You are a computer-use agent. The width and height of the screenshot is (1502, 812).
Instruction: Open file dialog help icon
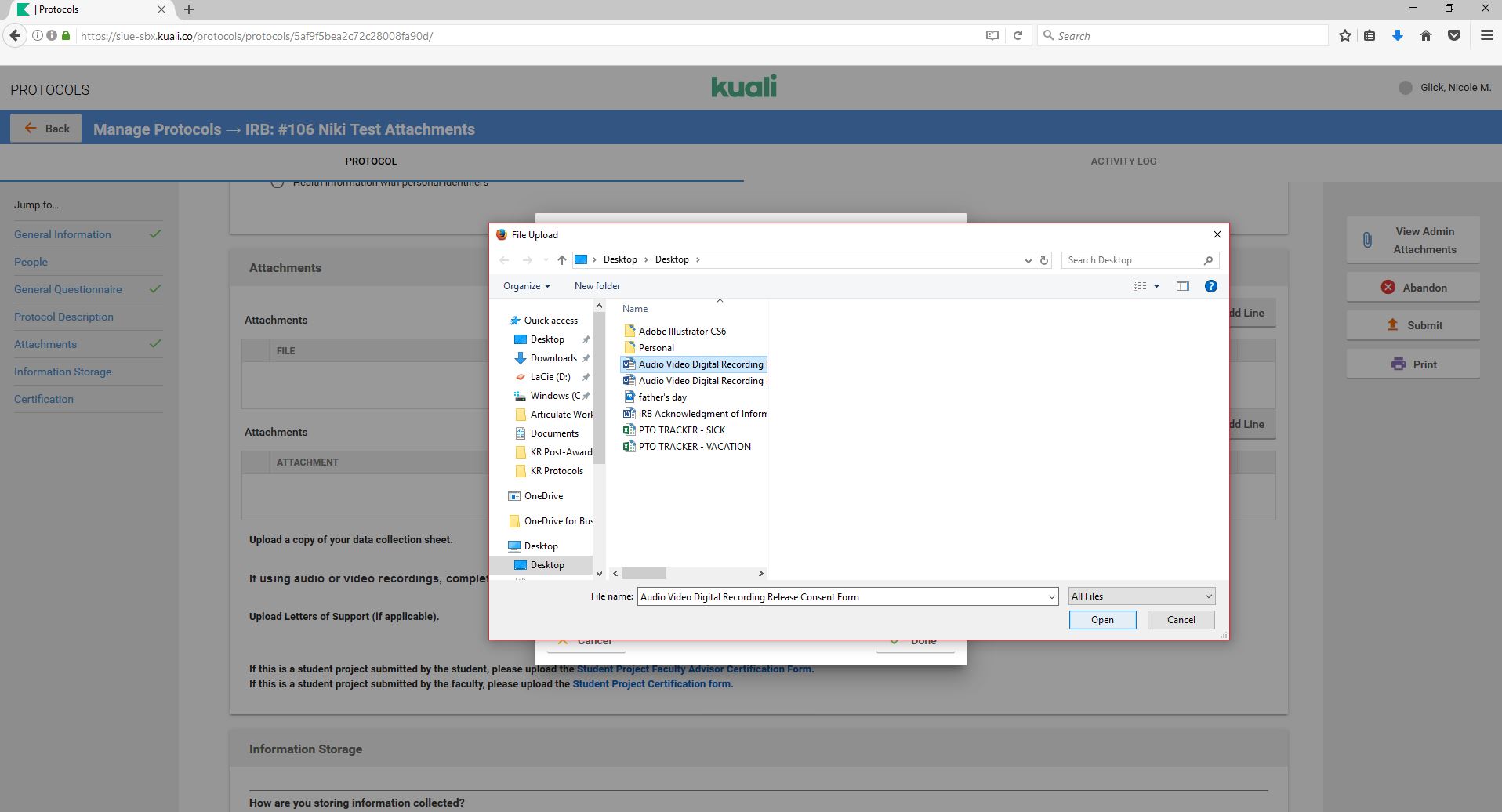pos(1210,286)
